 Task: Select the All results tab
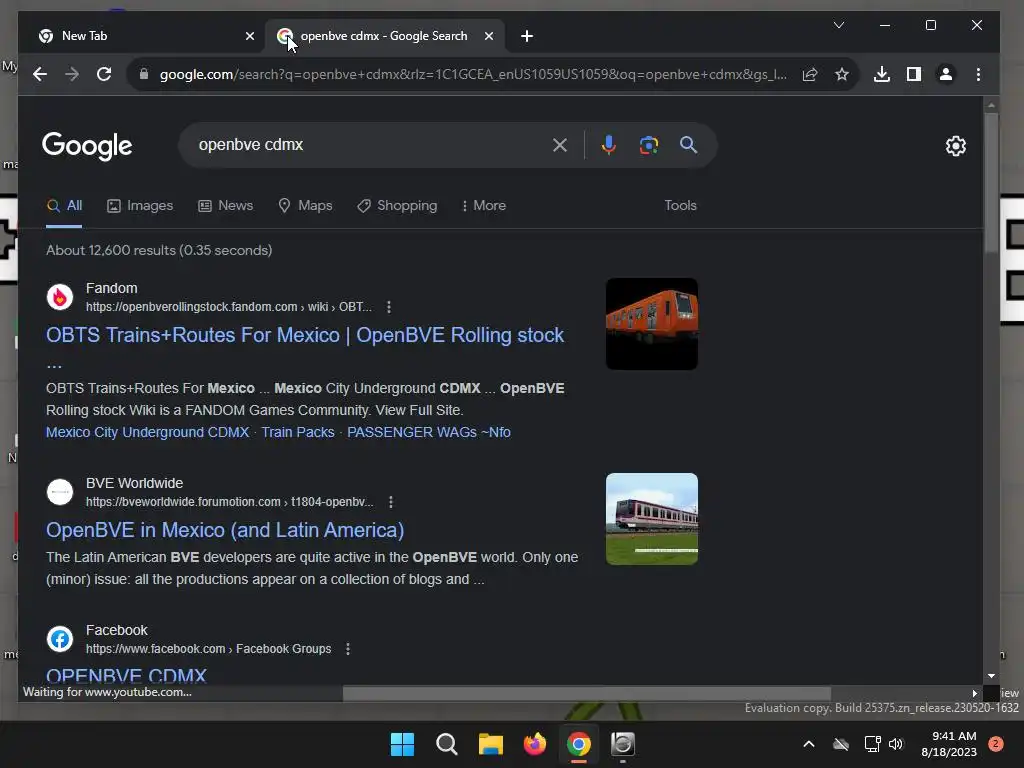(x=64, y=206)
